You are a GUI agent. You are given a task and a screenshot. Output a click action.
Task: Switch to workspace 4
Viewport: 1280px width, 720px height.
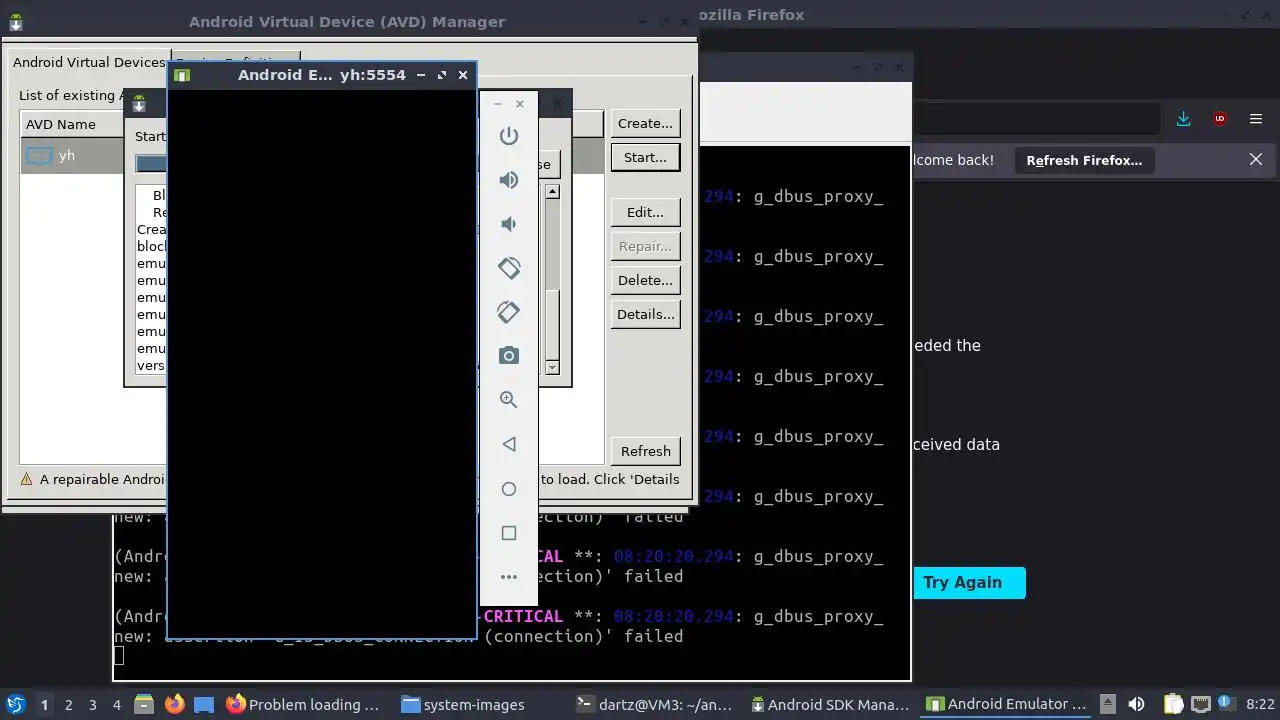[x=116, y=704]
